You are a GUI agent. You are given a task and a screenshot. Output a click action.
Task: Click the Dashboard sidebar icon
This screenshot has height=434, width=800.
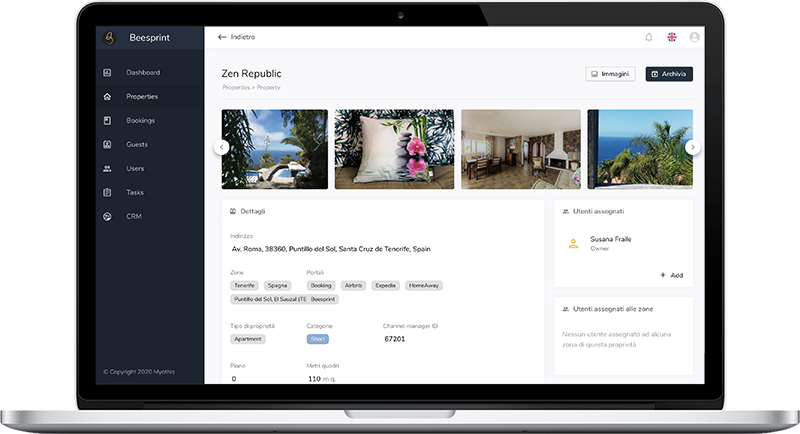pos(107,72)
